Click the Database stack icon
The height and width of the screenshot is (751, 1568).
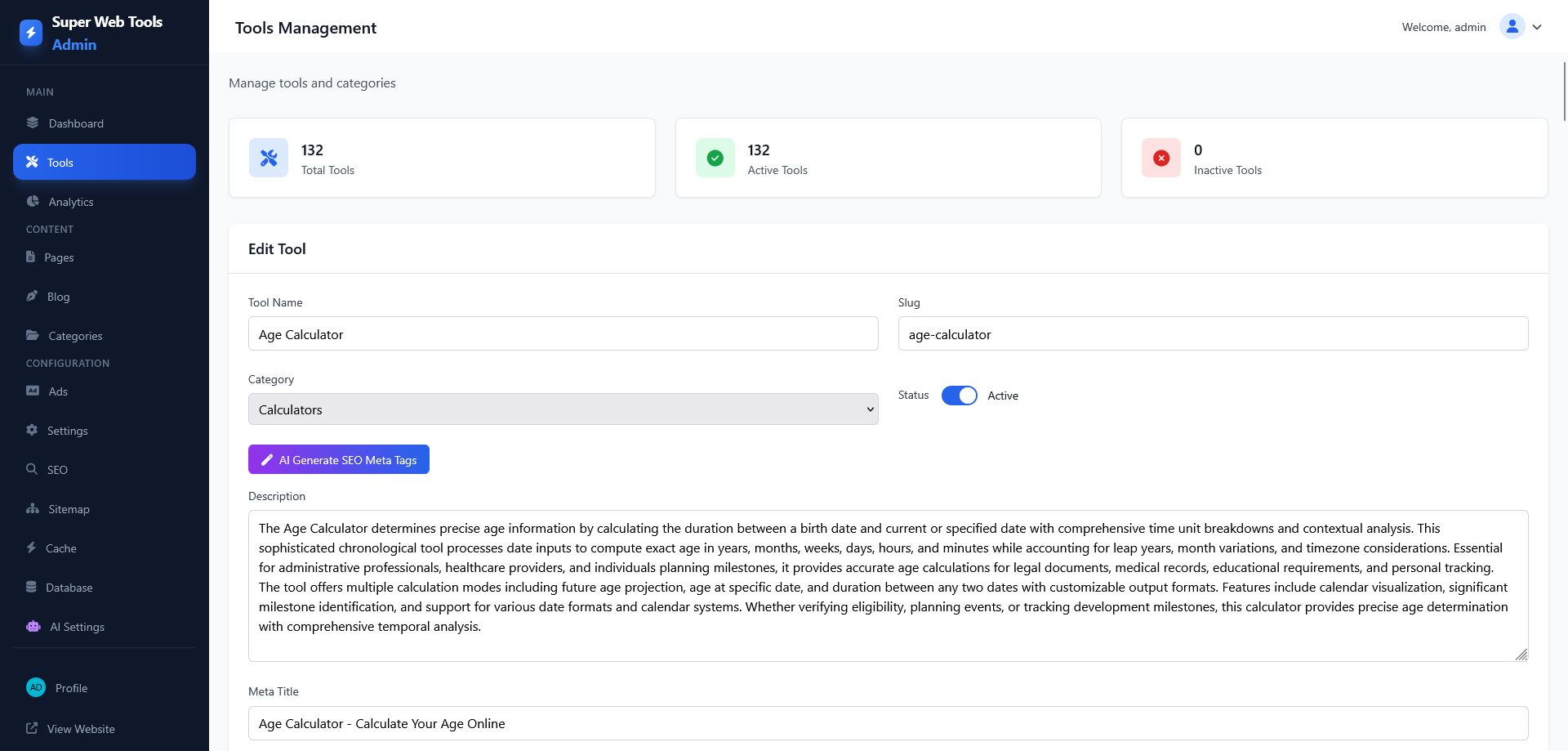point(32,588)
